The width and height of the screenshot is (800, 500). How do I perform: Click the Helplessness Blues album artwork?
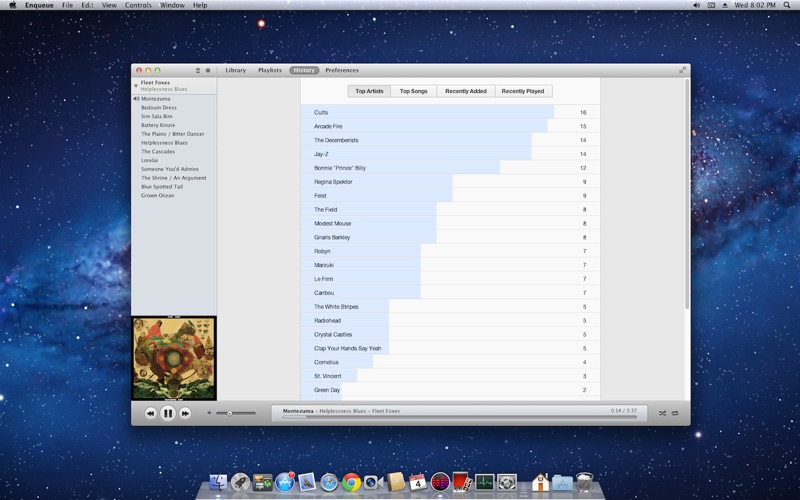(x=174, y=358)
